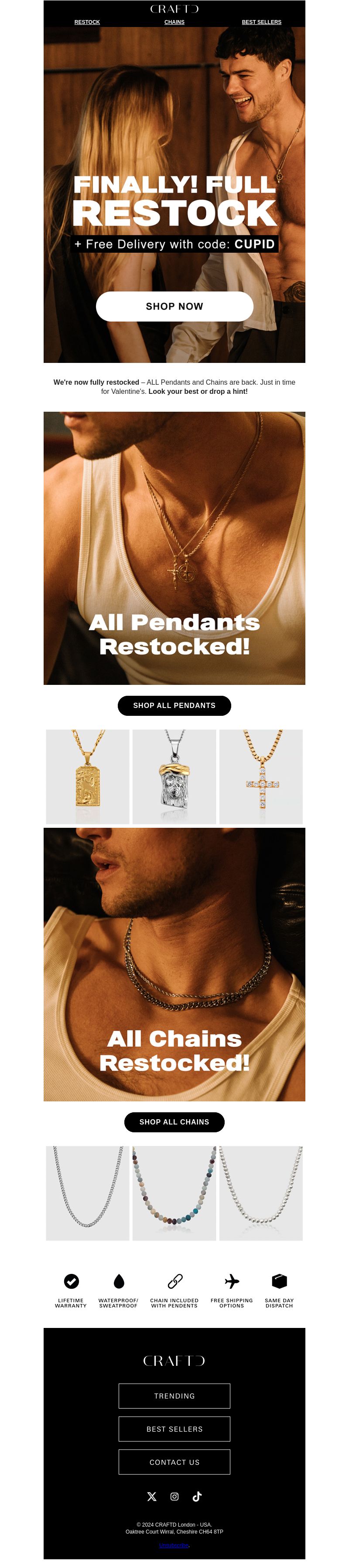
Task: Open the X (Twitter) social icon
Action: pos(152,1496)
